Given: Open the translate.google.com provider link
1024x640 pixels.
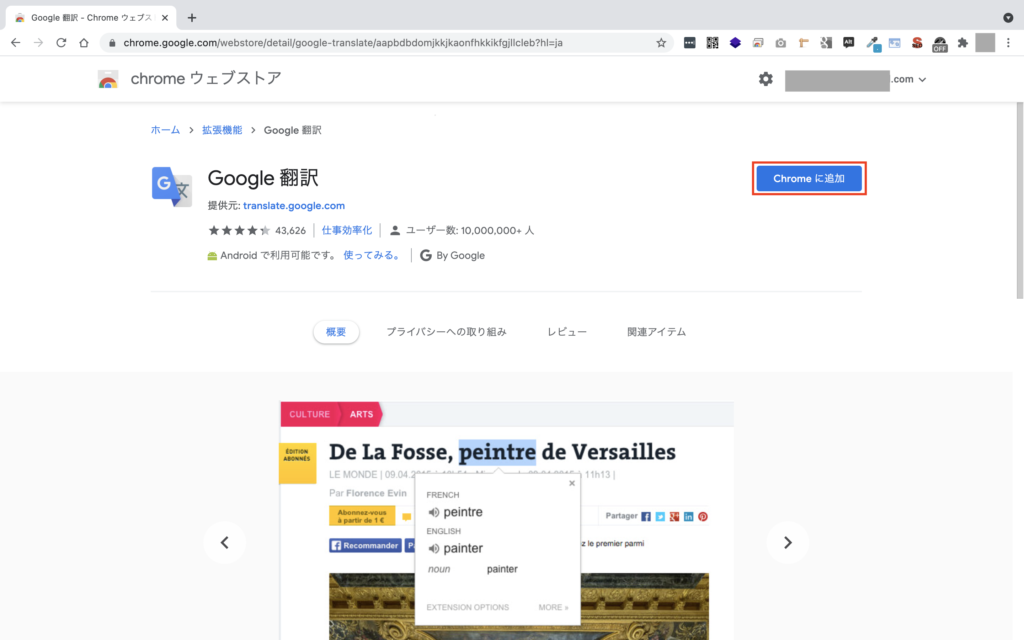Looking at the screenshot, I should pyautogui.click(x=294, y=205).
